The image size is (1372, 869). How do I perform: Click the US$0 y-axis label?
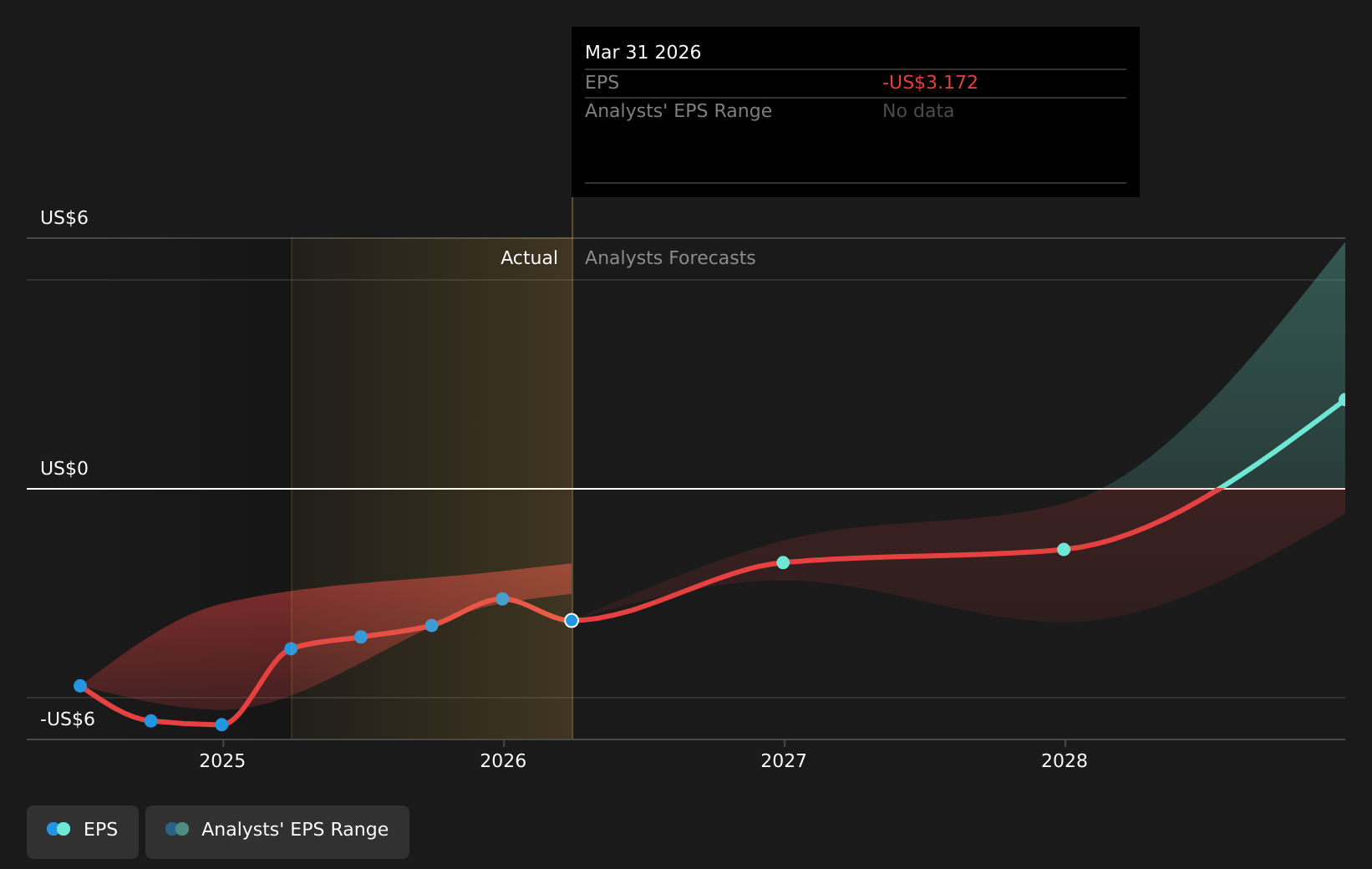click(64, 469)
